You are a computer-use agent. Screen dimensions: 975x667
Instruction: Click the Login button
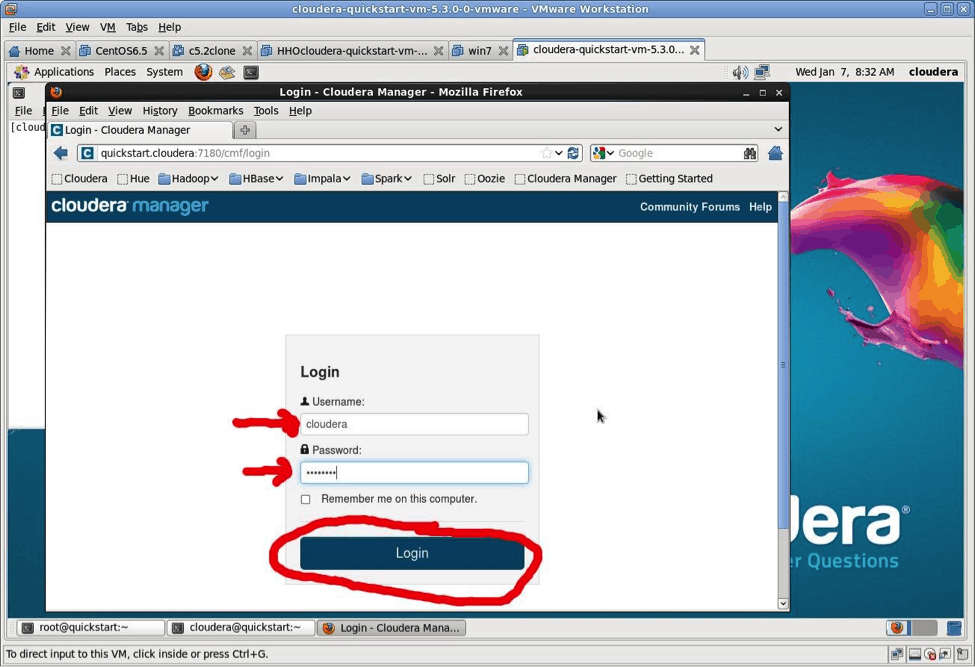coord(412,553)
